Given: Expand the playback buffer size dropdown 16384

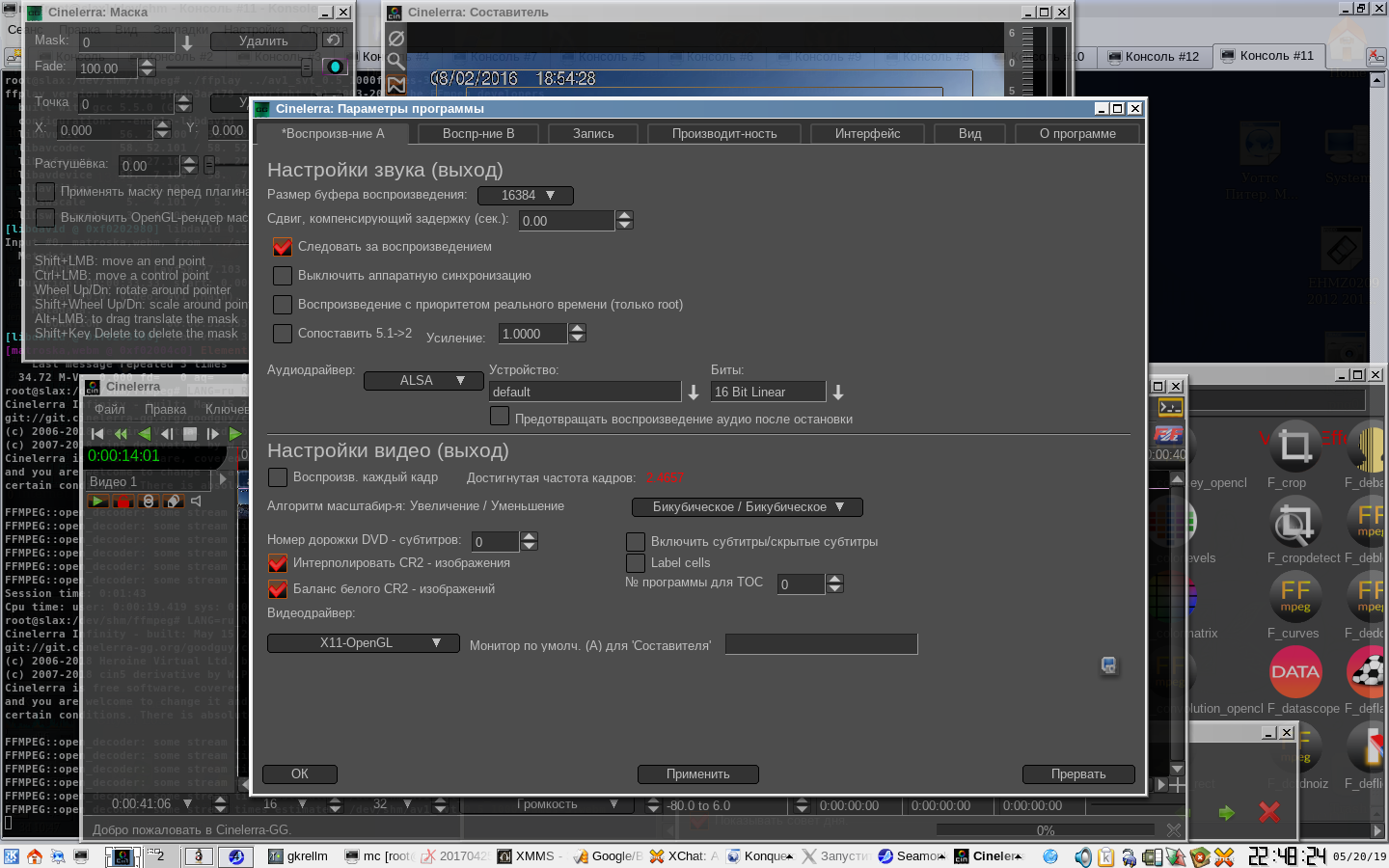Looking at the screenshot, I should tap(526, 195).
